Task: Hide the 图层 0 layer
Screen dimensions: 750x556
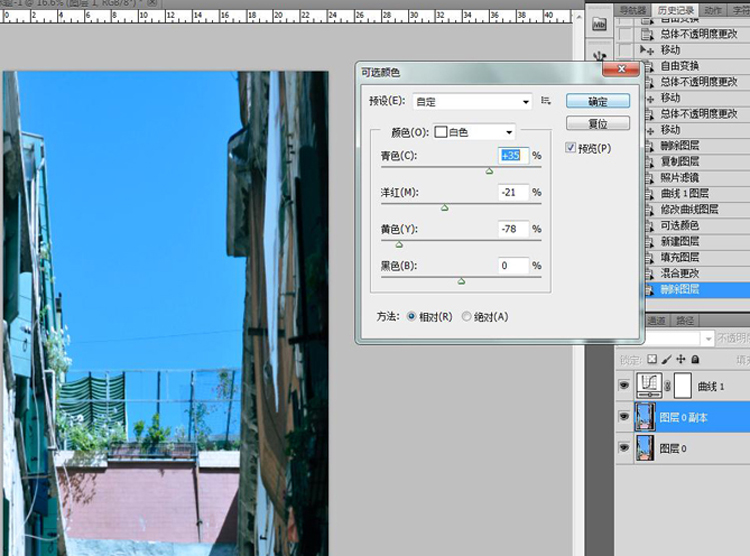Action: click(624, 448)
